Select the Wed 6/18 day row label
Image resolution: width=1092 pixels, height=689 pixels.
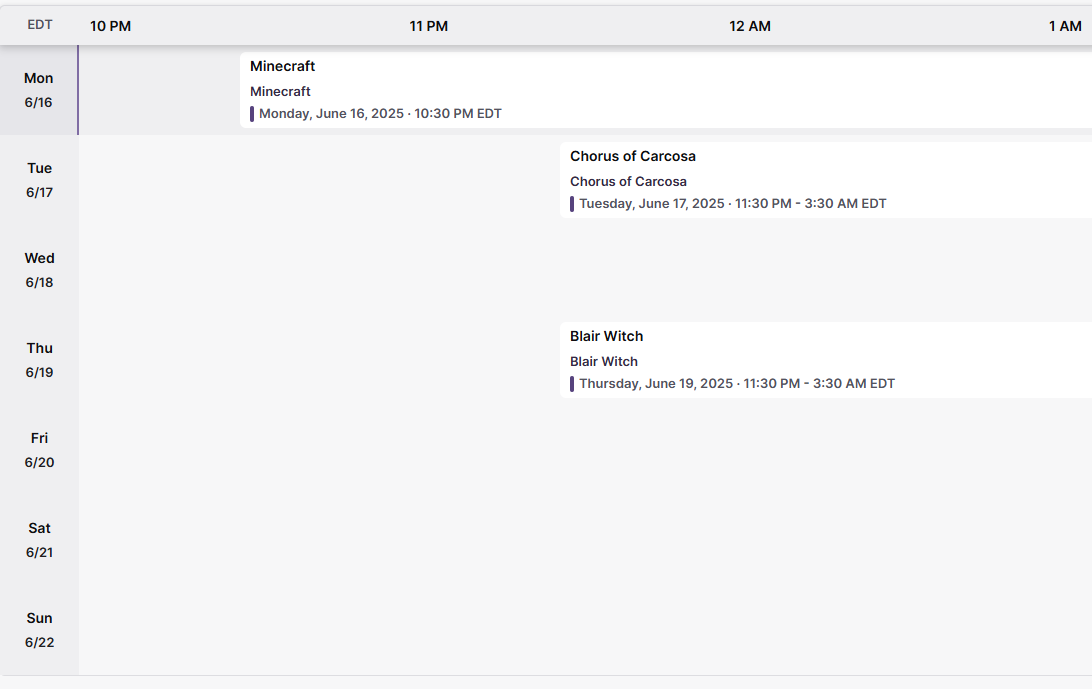click(39, 270)
